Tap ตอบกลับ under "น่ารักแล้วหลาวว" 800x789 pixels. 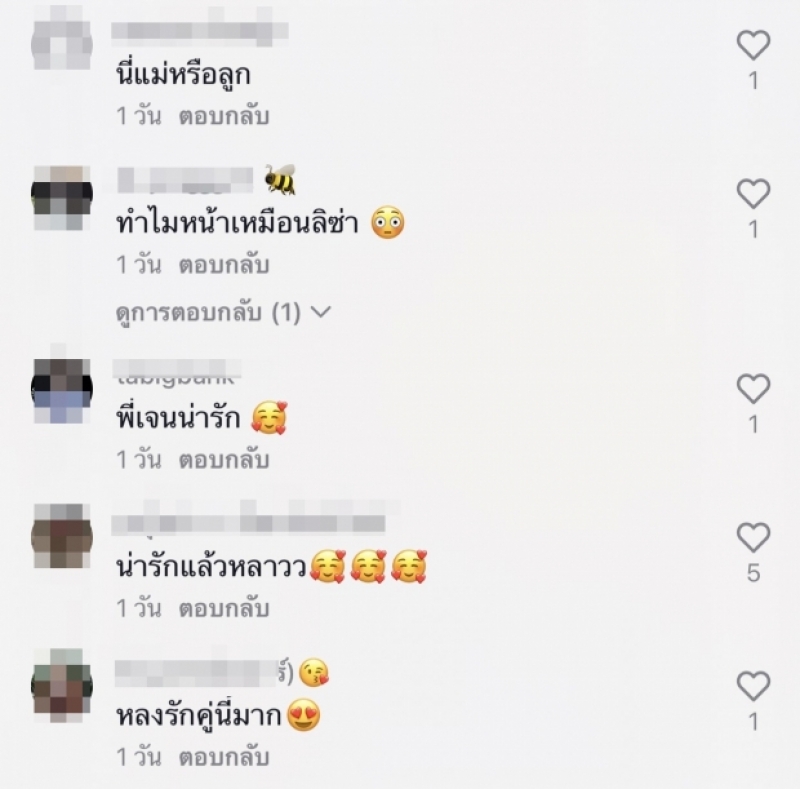coord(223,608)
